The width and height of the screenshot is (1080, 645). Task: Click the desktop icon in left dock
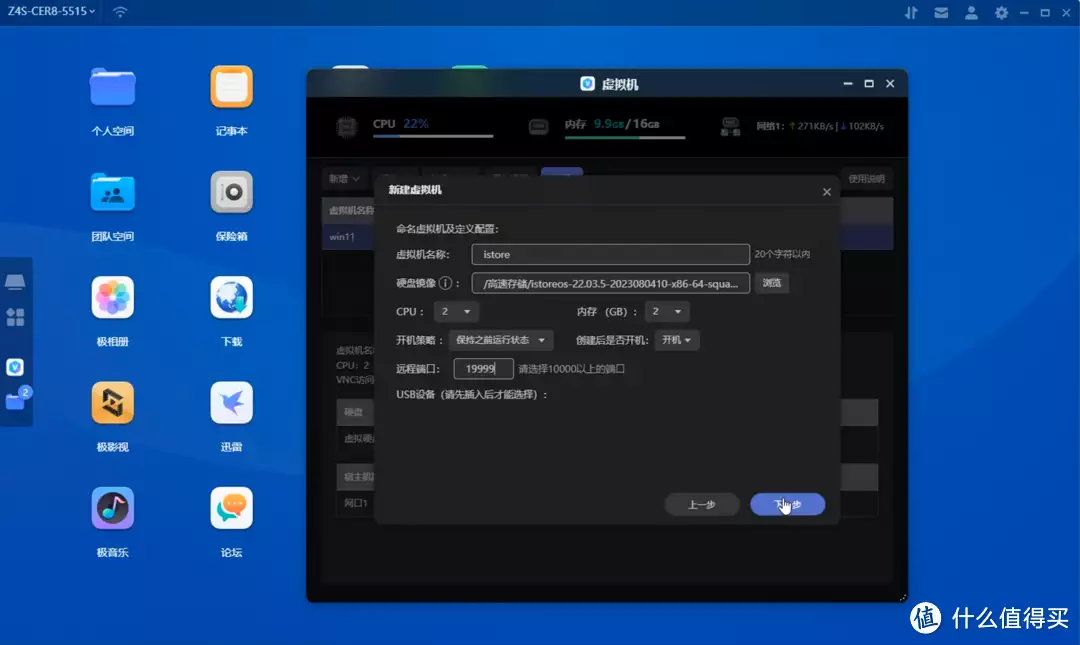(15, 282)
